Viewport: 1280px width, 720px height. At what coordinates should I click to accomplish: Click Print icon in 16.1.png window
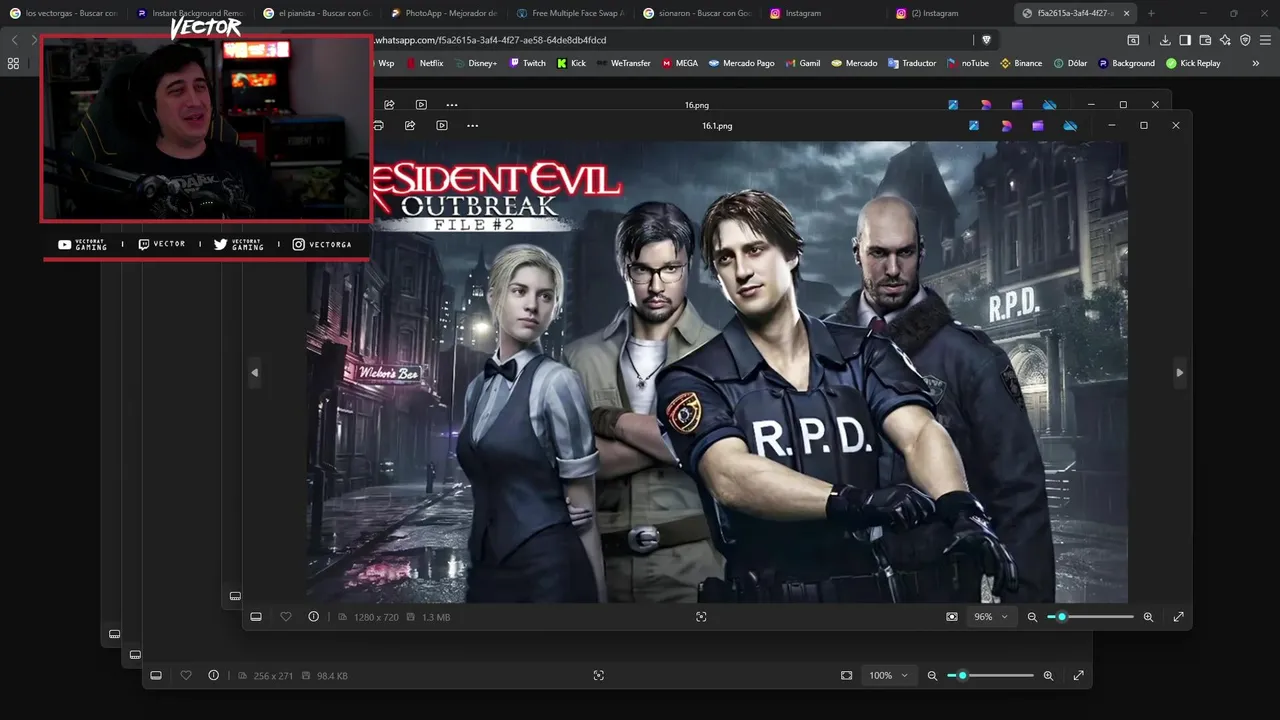[x=378, y=126]
